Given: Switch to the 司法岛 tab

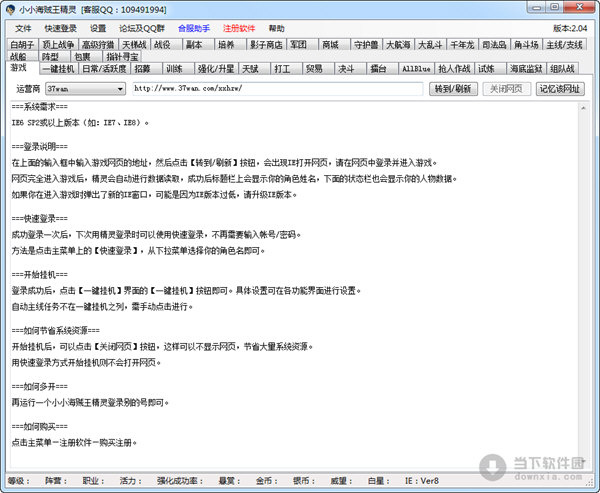Looking at the screenshot, I should pos(494,45).
